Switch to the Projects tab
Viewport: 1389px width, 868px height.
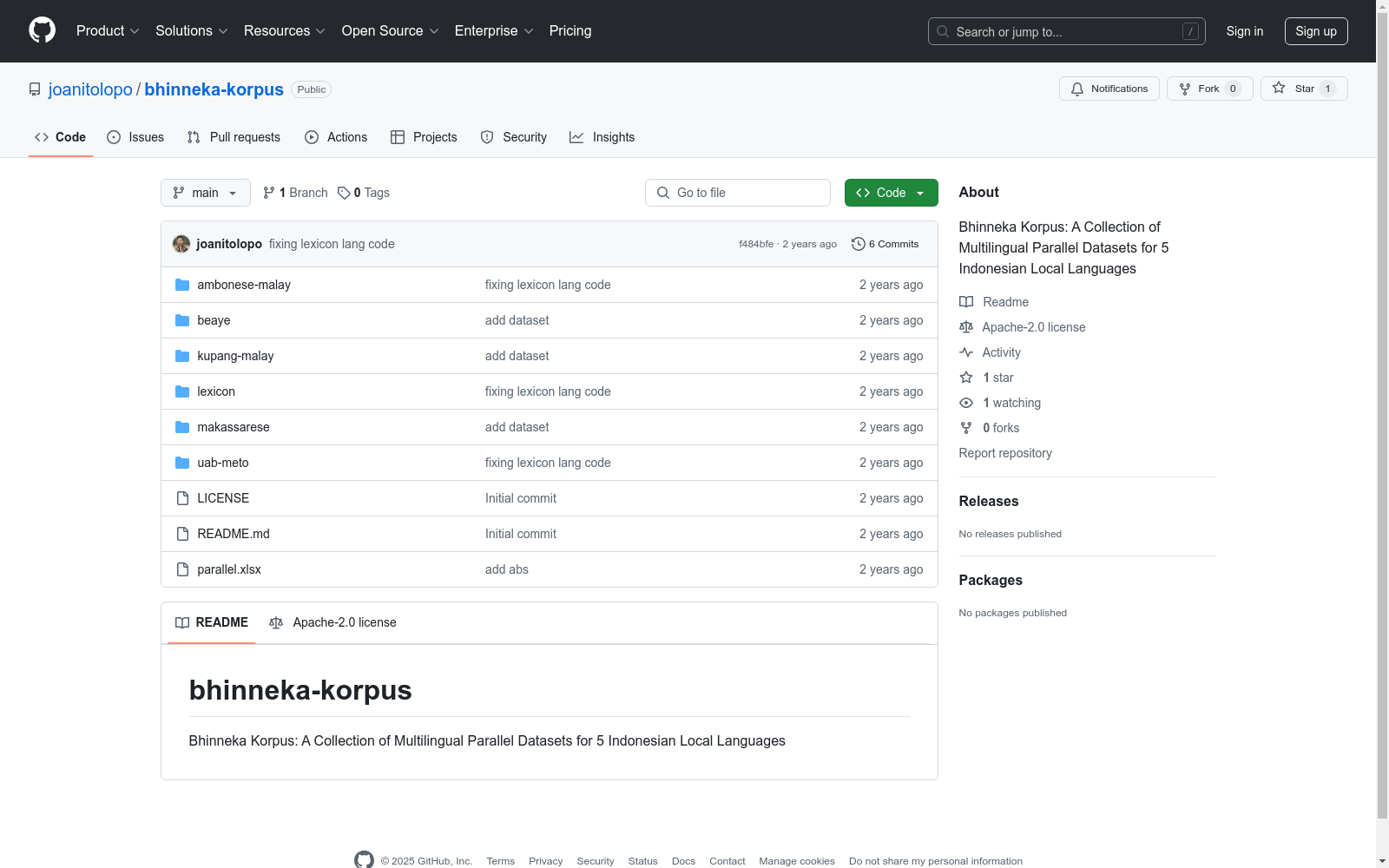(424, 137)
